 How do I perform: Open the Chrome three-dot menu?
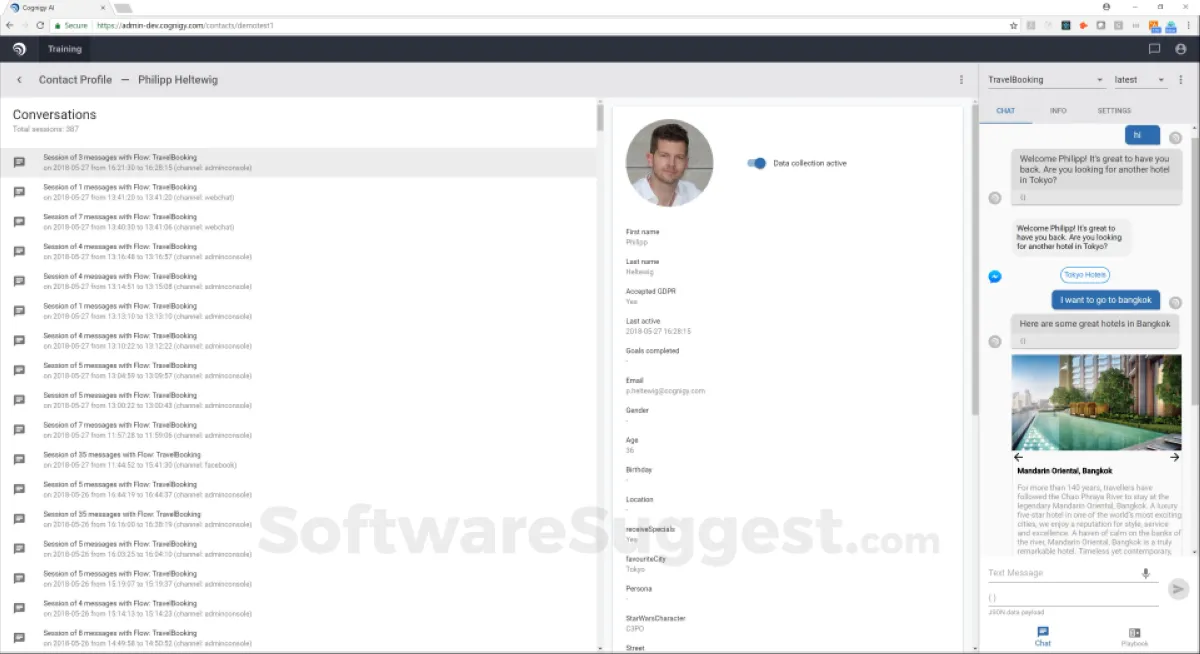point(1188,25)
